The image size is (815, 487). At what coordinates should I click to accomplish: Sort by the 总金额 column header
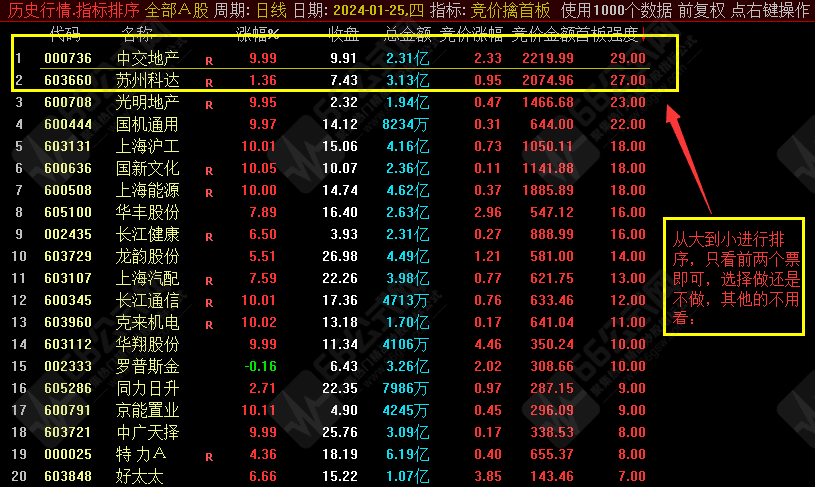408,34
